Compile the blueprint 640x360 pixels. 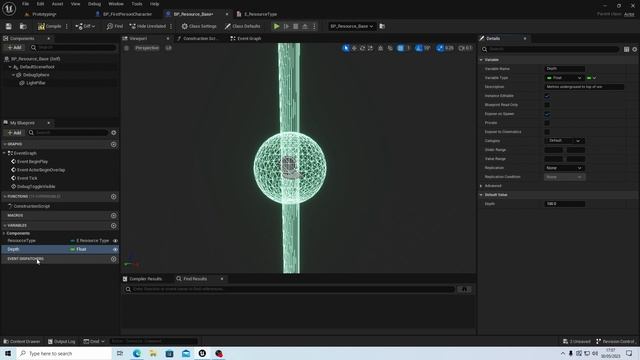pos(49,26)
